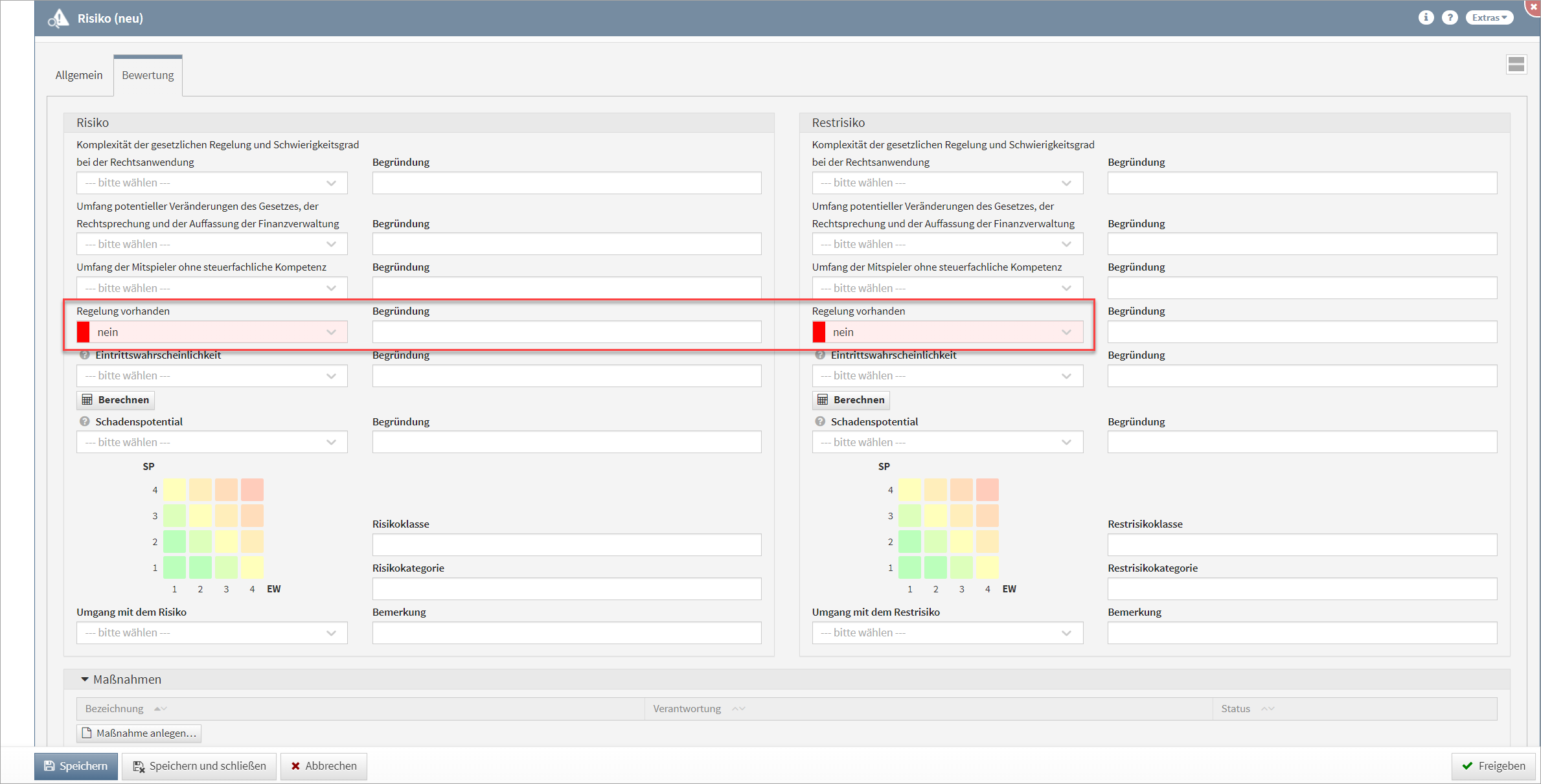Image resolution: width=1541 pixels, height=784 pixels.
Task: Expand Umgang mit dem Risiko dropdown
Action: [212, 633]
